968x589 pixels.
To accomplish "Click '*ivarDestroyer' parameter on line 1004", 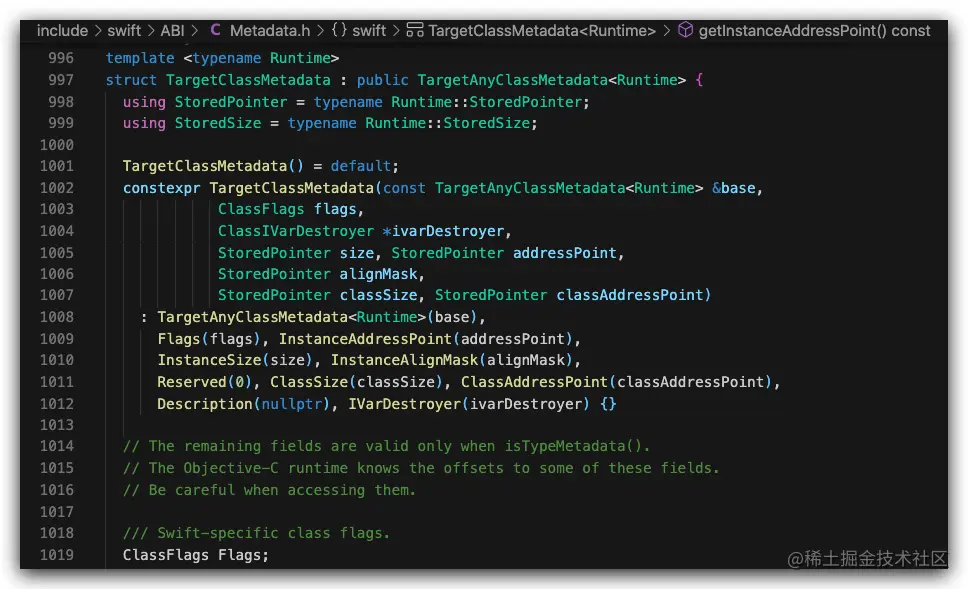I will click(443, 231).
